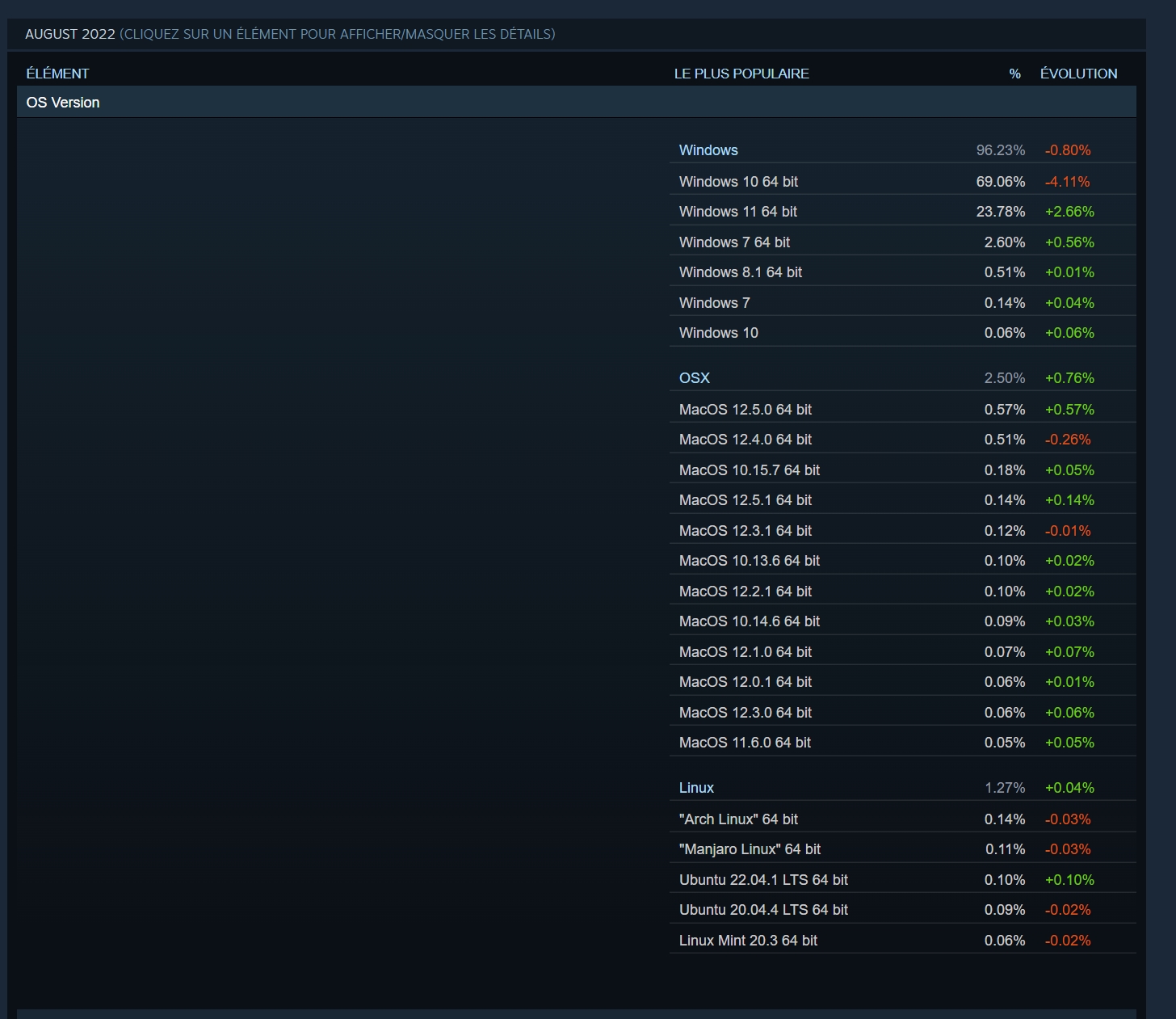Screen dimensions: 1176x1019
Task: Click the "Arch Linux" 64 bit label
Action: tap(738, 819)
